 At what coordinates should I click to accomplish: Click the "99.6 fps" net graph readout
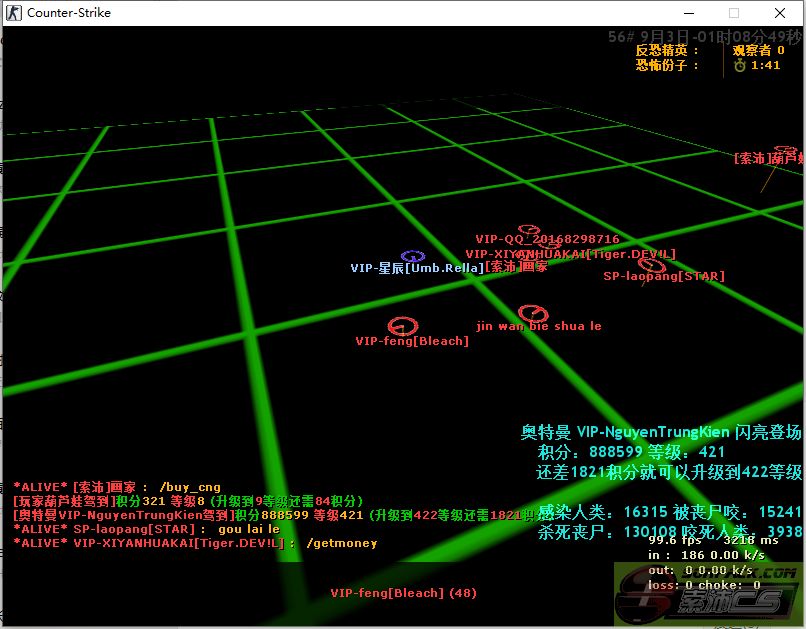tap(675, 540)
